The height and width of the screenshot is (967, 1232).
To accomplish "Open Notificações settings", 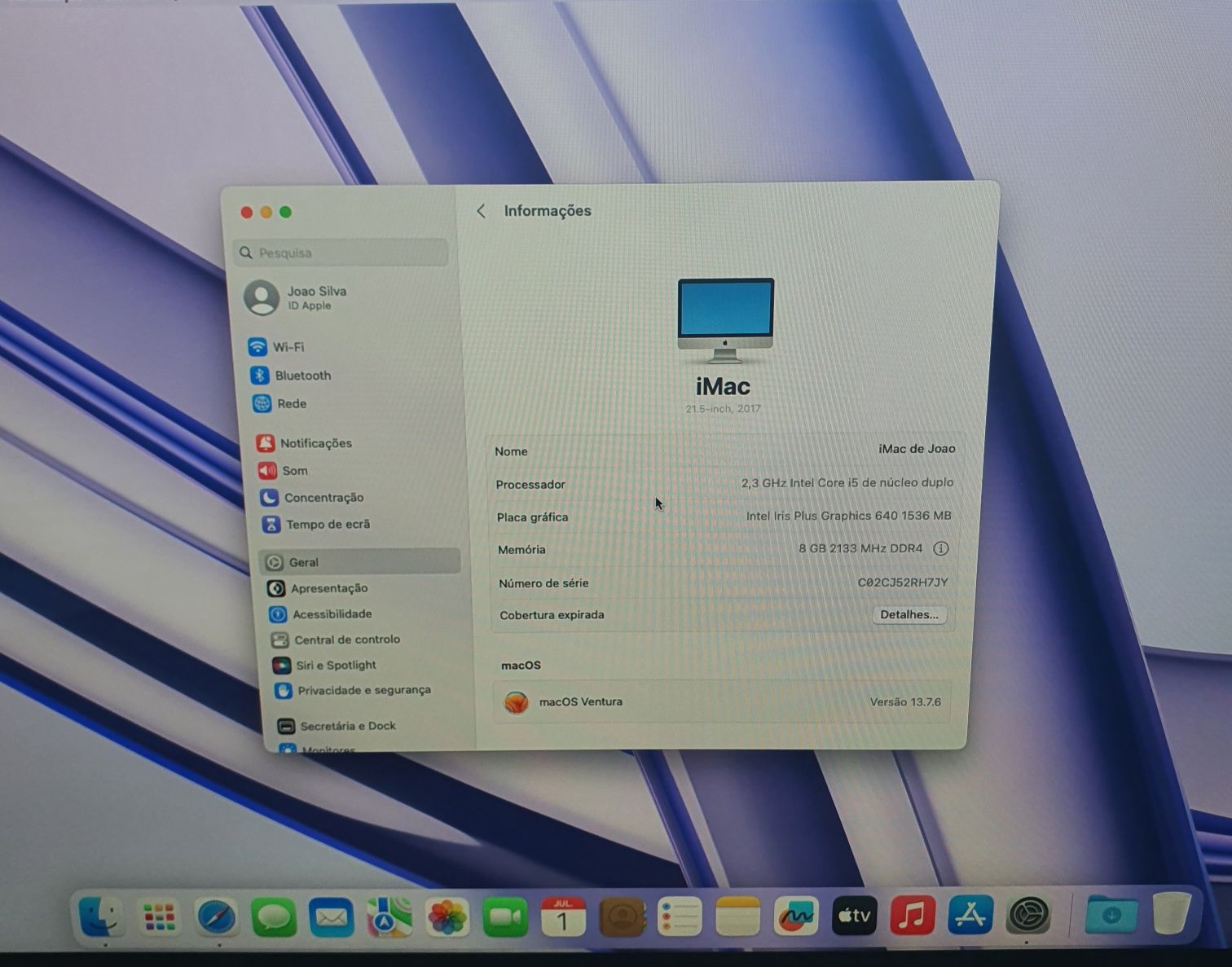I will [304, 443].
